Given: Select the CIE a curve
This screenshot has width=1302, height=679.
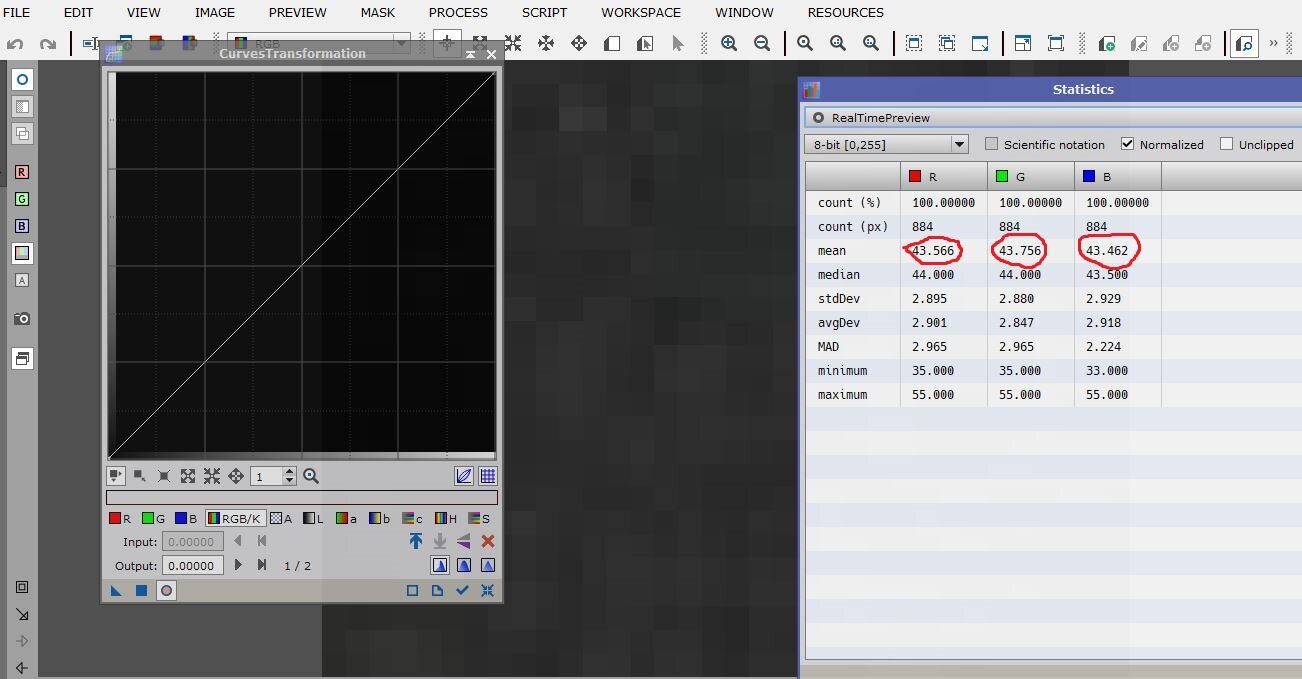Looking at the screenshot, I should 346,518.
